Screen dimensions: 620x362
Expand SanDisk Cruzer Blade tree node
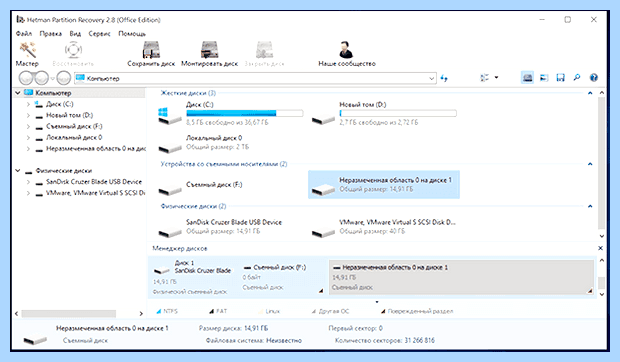pyautogui.click(x=28, y=182)
